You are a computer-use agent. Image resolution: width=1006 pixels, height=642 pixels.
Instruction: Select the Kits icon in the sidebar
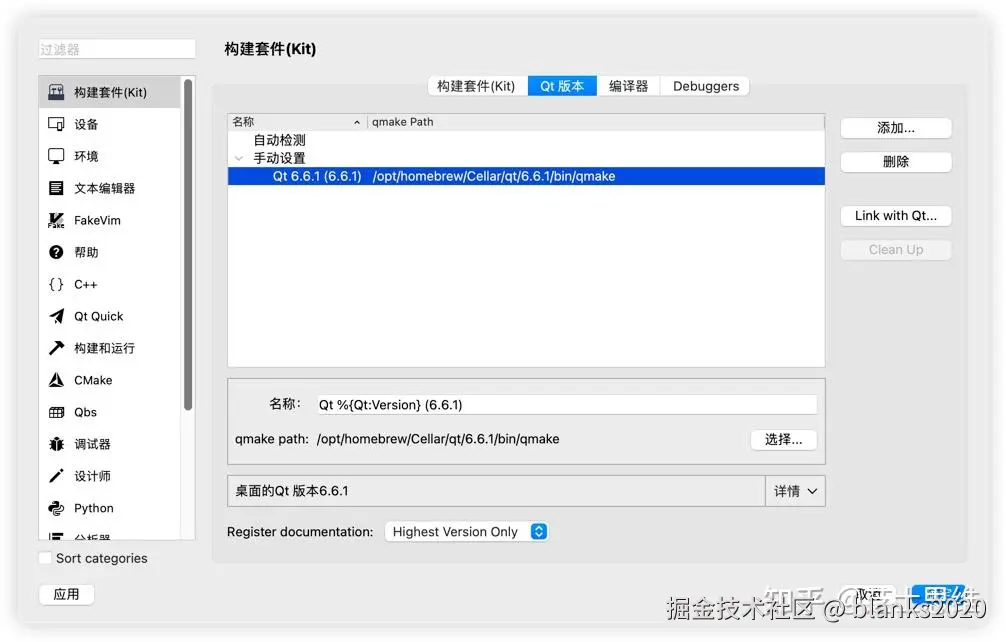(56, 92)
